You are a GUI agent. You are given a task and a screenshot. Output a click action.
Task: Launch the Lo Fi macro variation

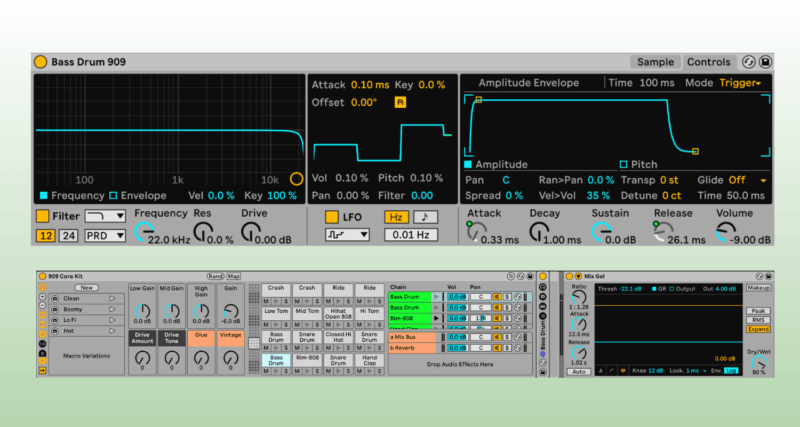pos(112,320)
